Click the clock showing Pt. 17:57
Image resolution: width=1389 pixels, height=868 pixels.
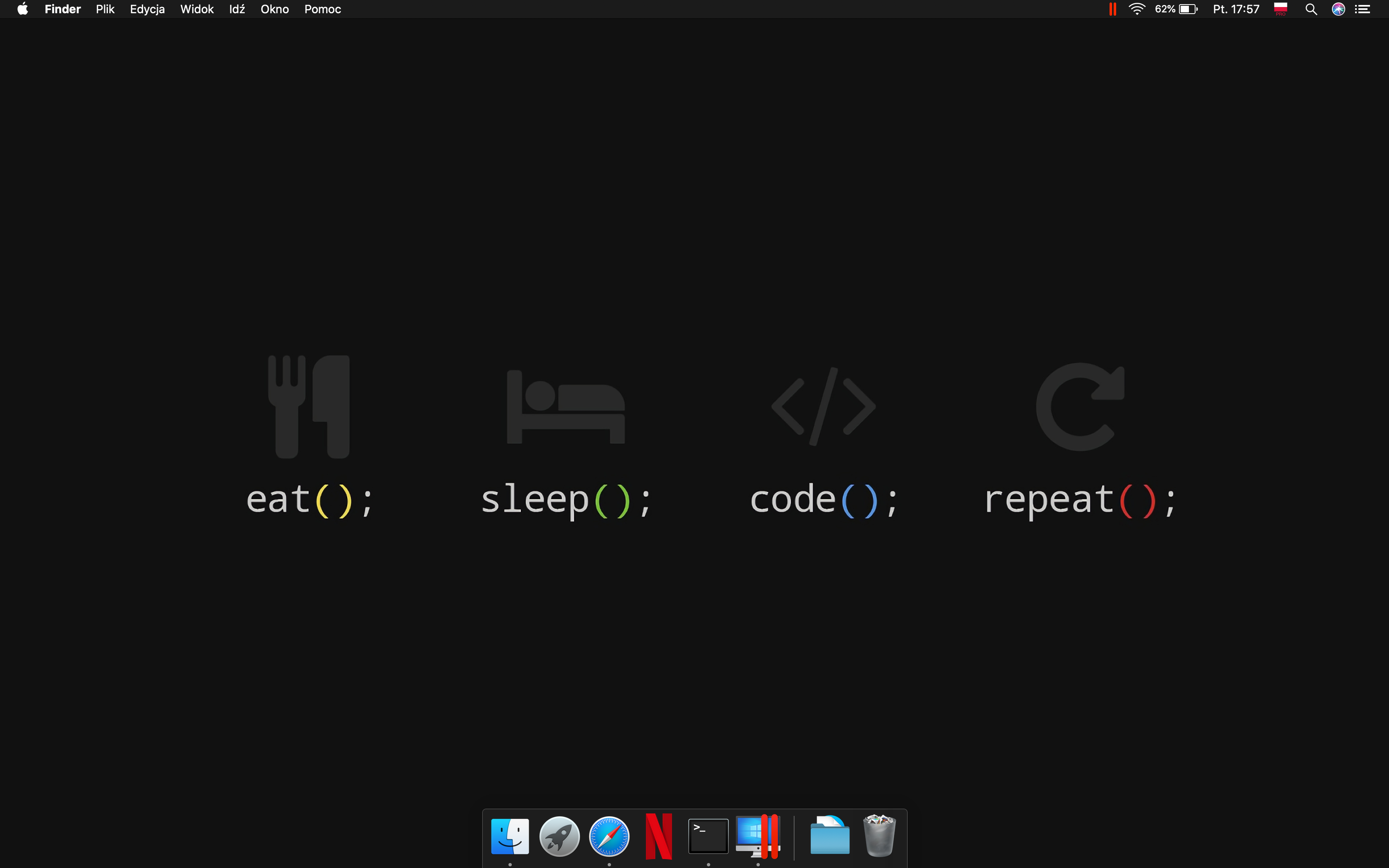[x=1236, y=9]
